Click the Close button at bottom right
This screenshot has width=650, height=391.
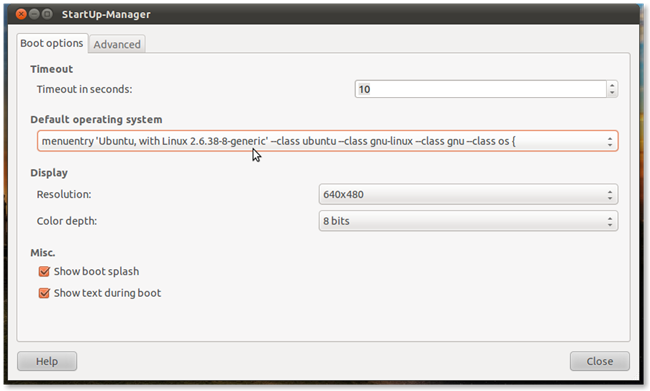click(599, 361)
